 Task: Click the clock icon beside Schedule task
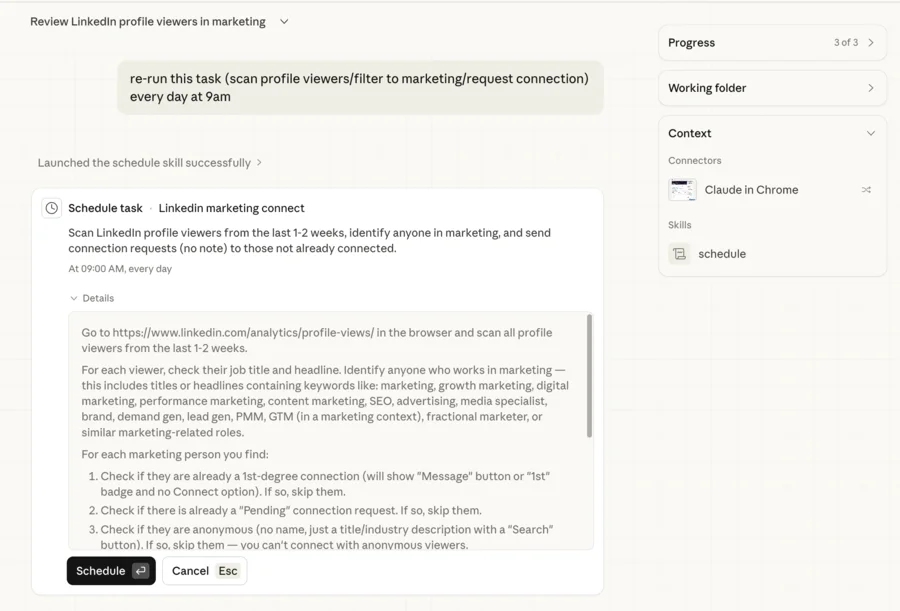50,207
